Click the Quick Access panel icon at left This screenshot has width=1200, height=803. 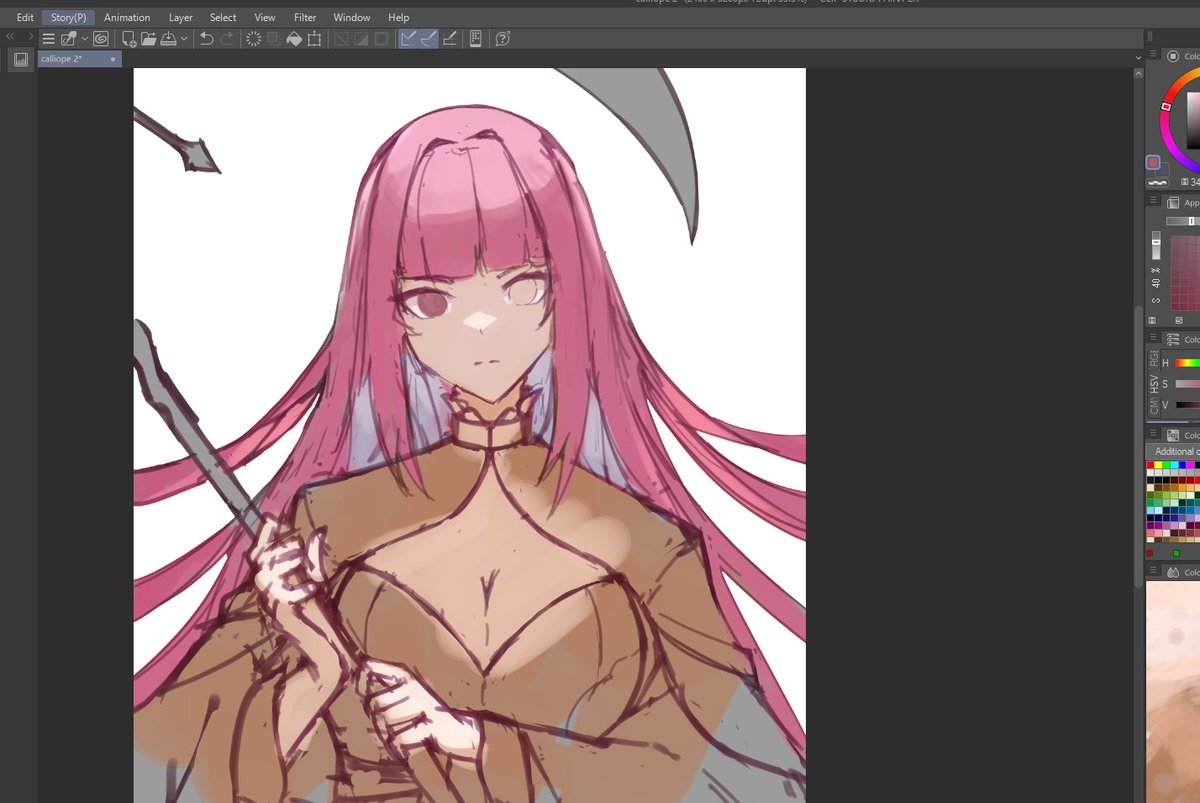[x=20, y=60]
